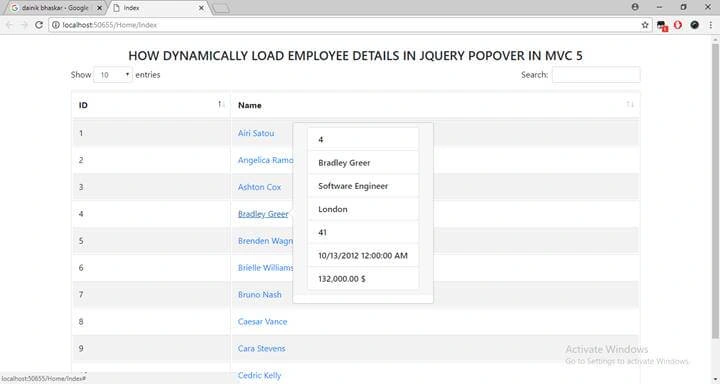Open Angelica Ramos employee link
The height and width of the screenshot is (384, 720).
coord(265,160)
